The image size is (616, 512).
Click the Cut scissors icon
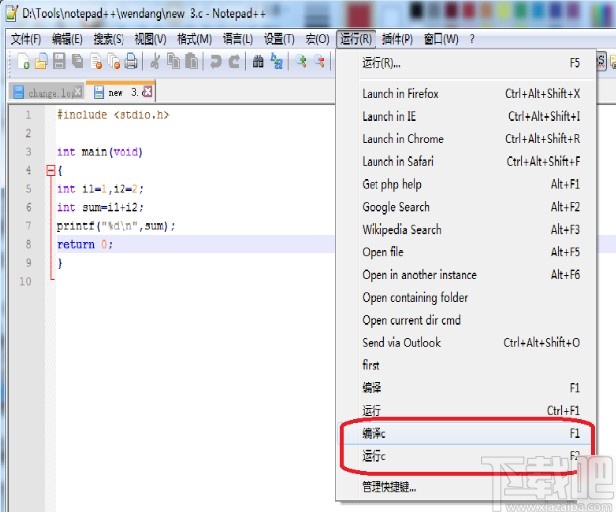[x=158, y=62]
